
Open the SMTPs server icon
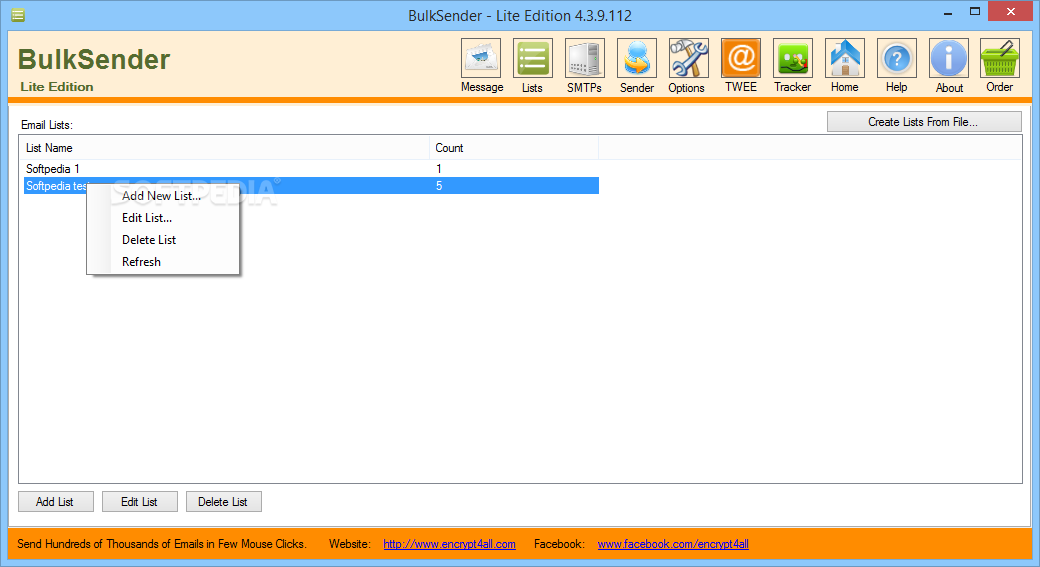(584, 58)
